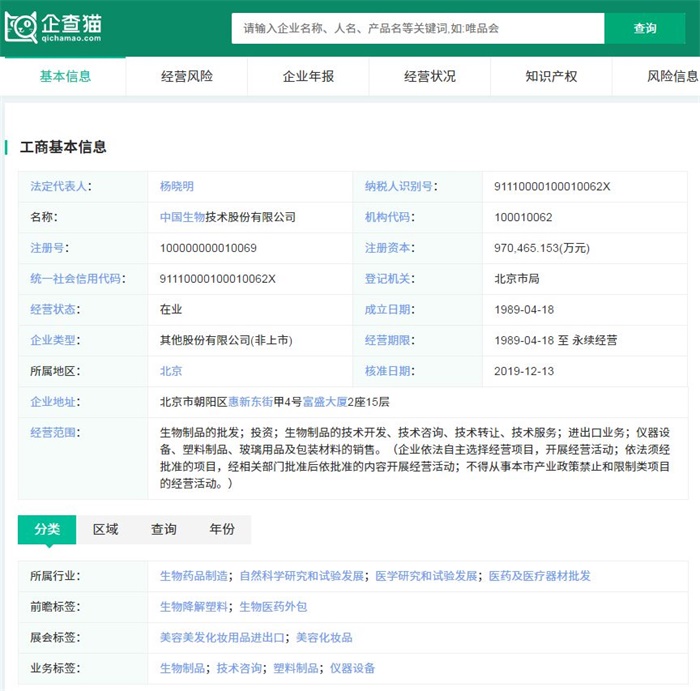Screen dimensions: 700x691
Task: Open the 技术咨询 business tag
Action: tap(239, 668)
